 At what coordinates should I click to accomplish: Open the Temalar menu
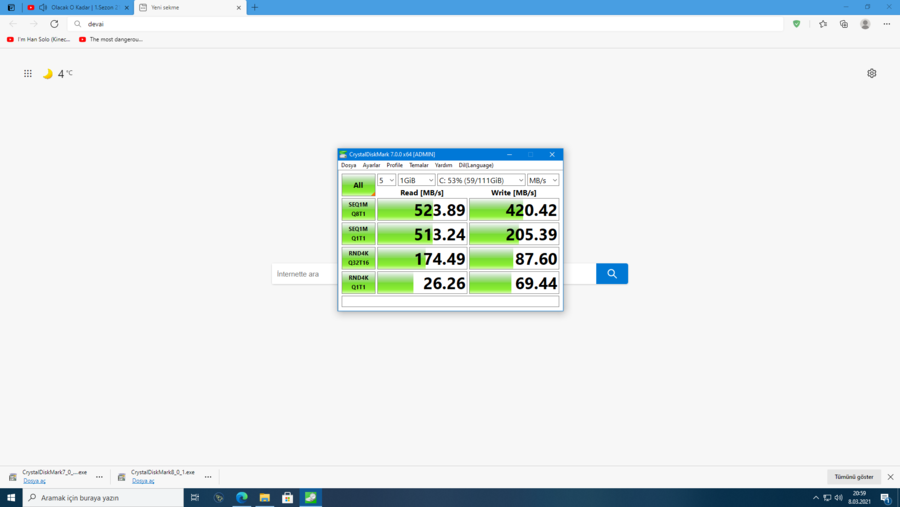(418, 165)
